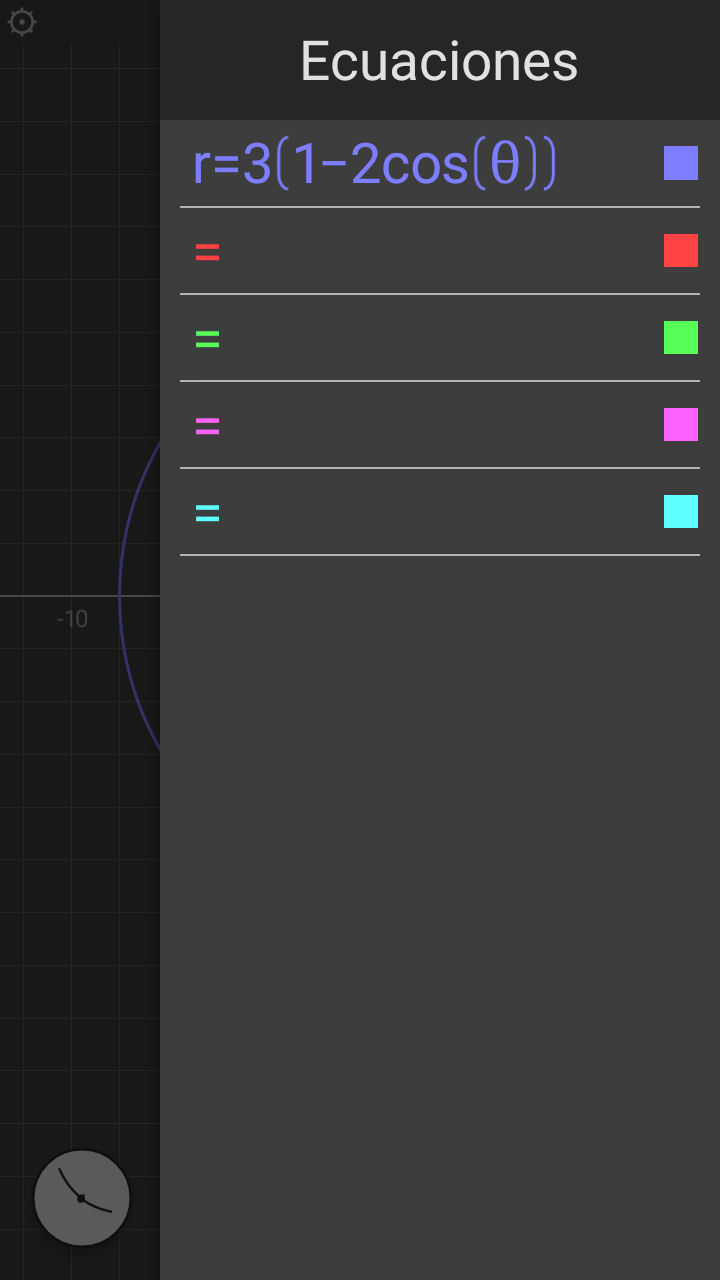Select the empty cyan equation field
The width and height of the screenshot is (720, 1280).
[420, 512]
